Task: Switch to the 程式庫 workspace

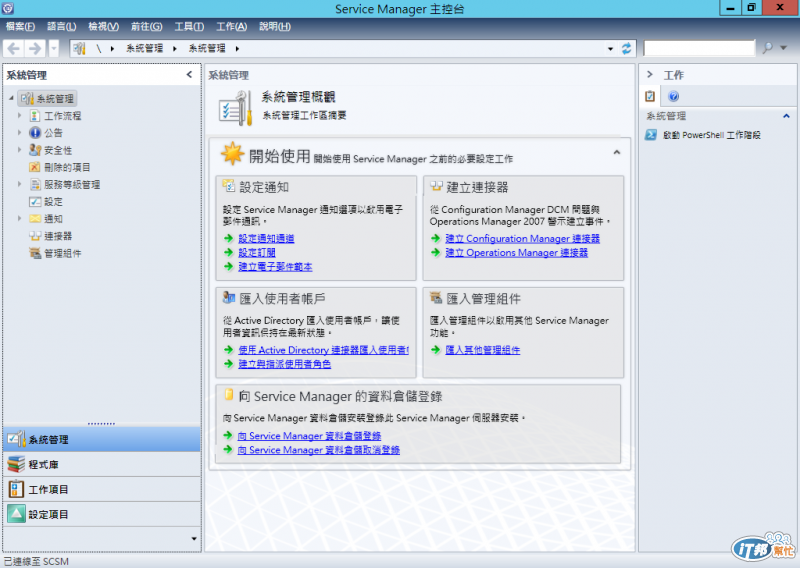Action: coord(102,464)
